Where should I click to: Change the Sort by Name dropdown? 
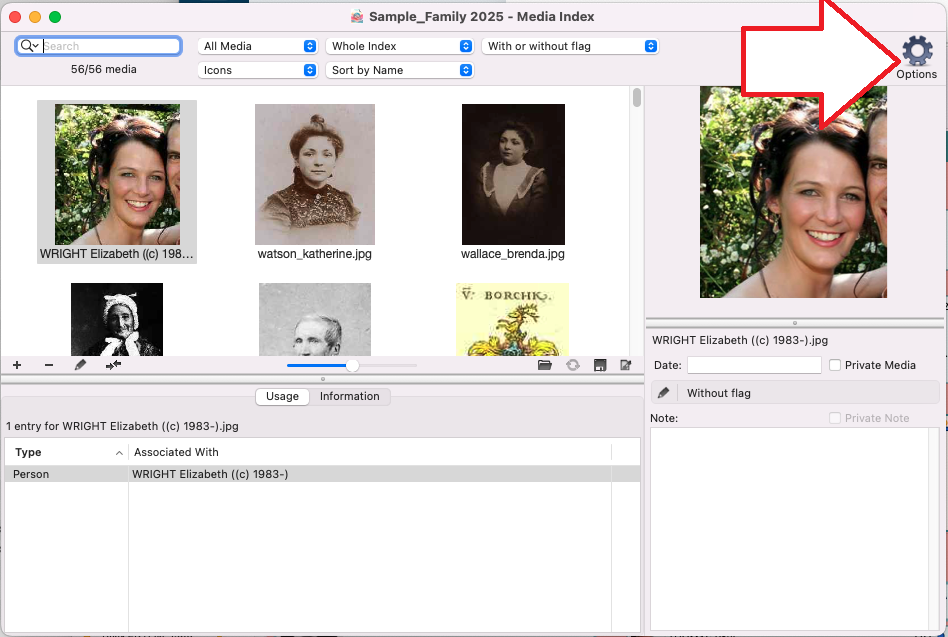(x=400, y=70)
